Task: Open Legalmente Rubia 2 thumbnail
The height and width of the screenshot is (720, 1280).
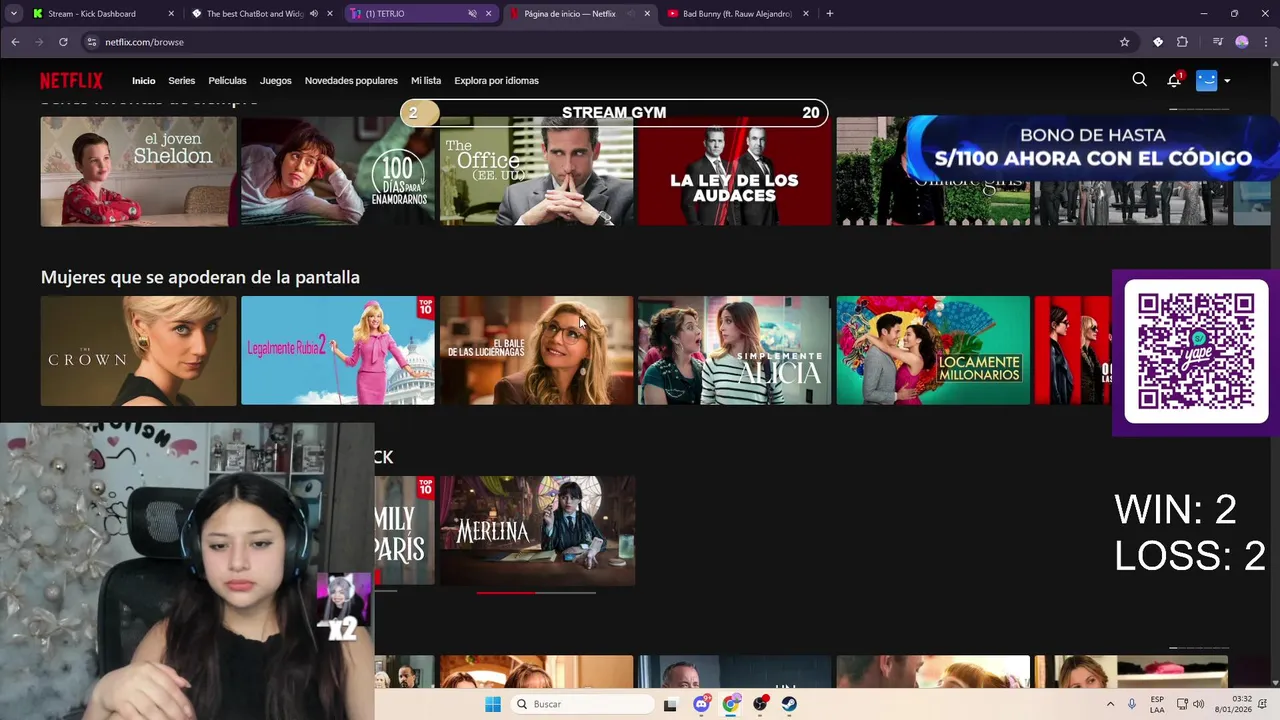Action: (338, 350)
